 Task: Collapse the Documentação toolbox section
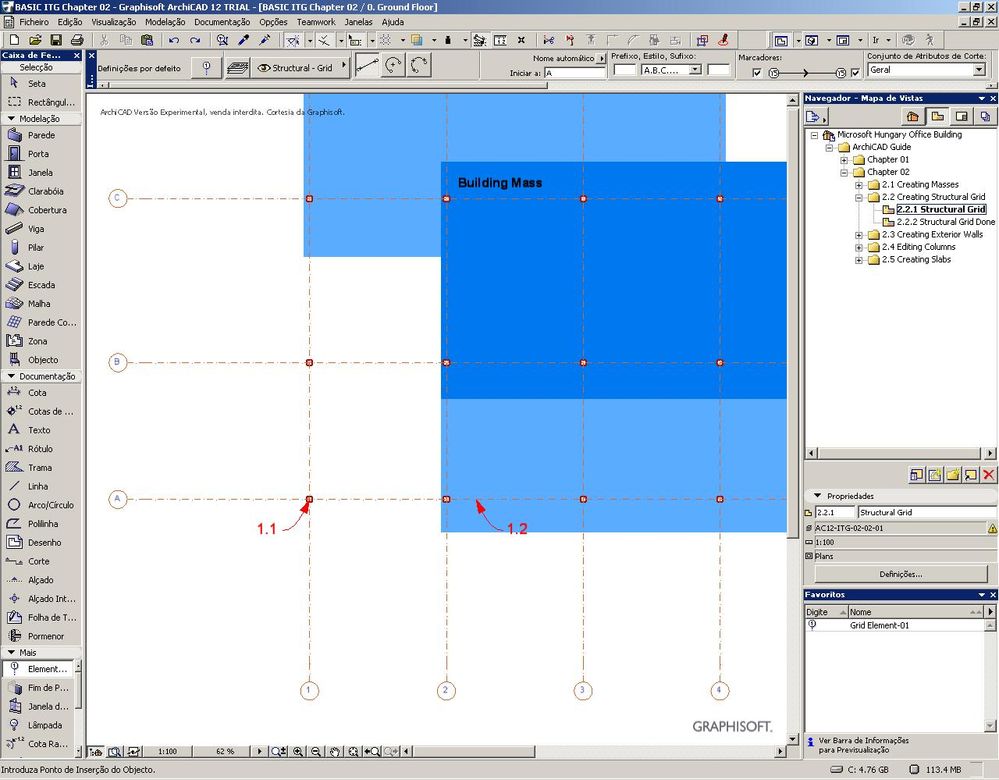[x=11, y=376]
